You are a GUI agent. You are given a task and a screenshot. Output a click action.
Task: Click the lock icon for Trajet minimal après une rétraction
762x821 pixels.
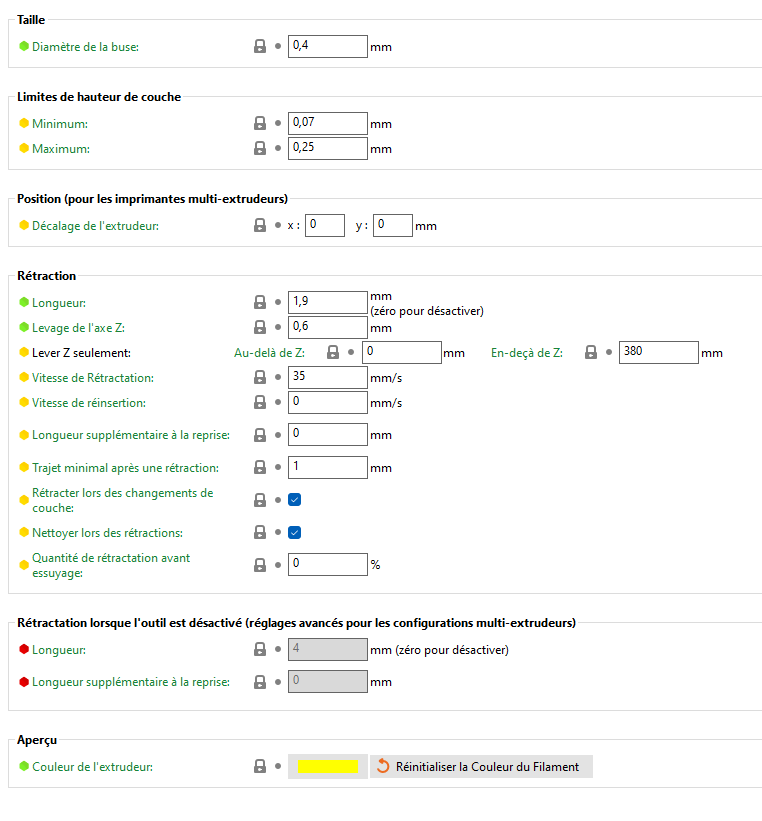point(260,468)
